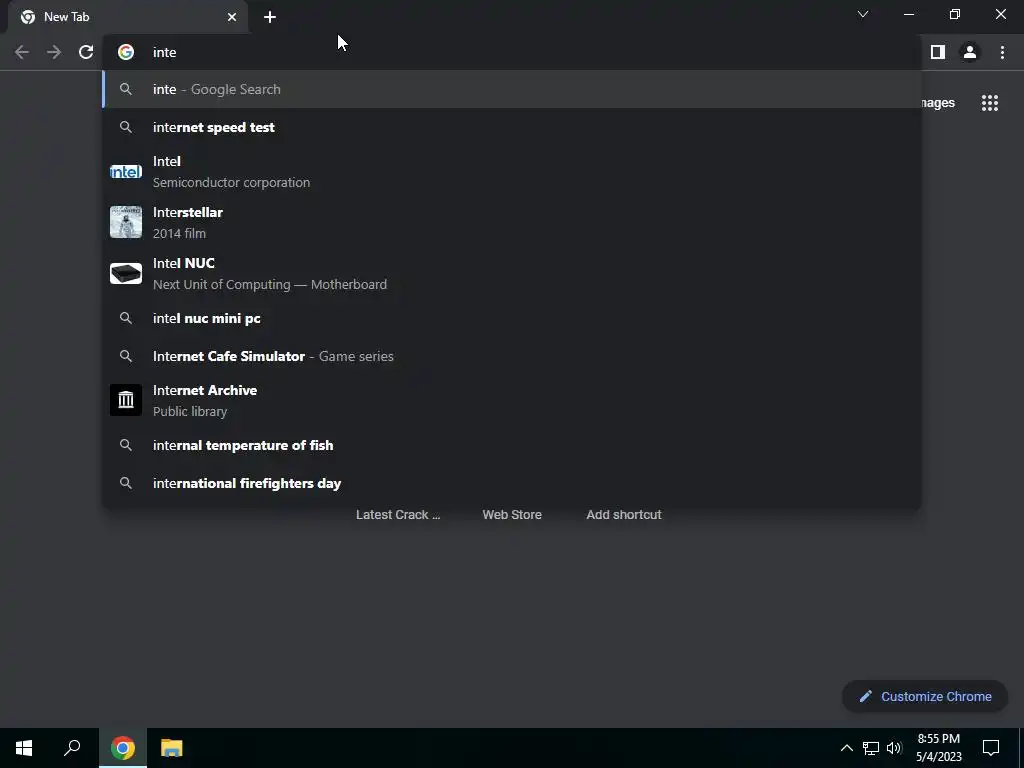Image resolution: width=1024 pixels, height=768 pixels.
Task: Choose 'international firefighters day' suggestion
Action: 512,483
